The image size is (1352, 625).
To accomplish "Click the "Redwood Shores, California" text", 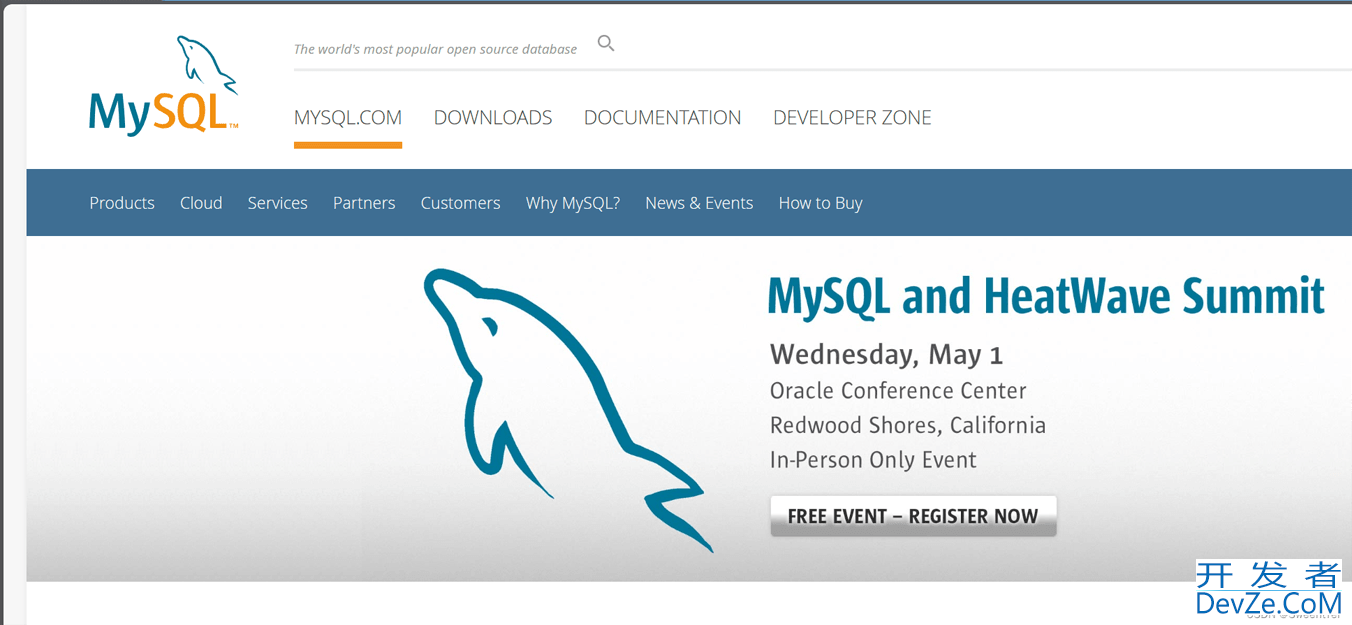I will (908, 426).
